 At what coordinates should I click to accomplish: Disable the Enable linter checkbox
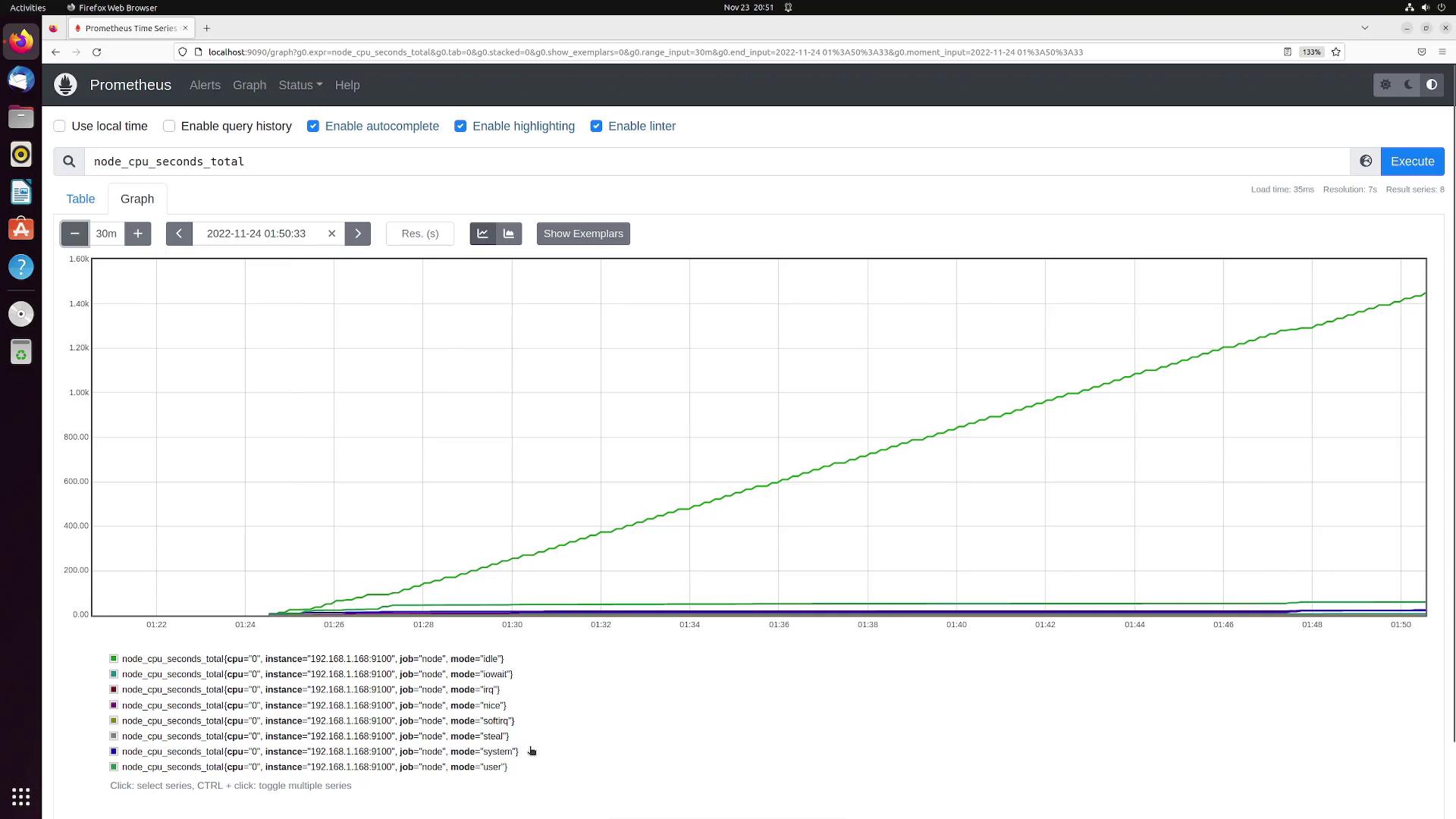coord(597,126)
